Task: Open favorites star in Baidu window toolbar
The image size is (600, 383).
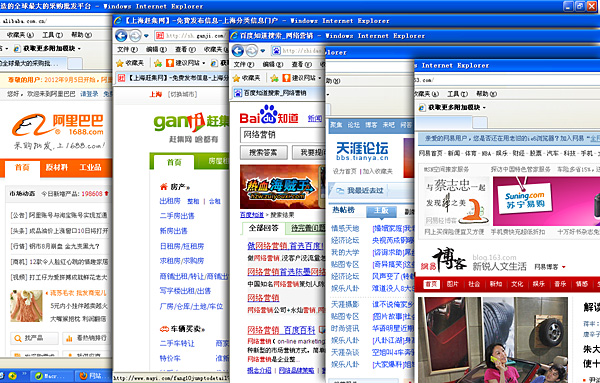Action: (x=236, y=78)
